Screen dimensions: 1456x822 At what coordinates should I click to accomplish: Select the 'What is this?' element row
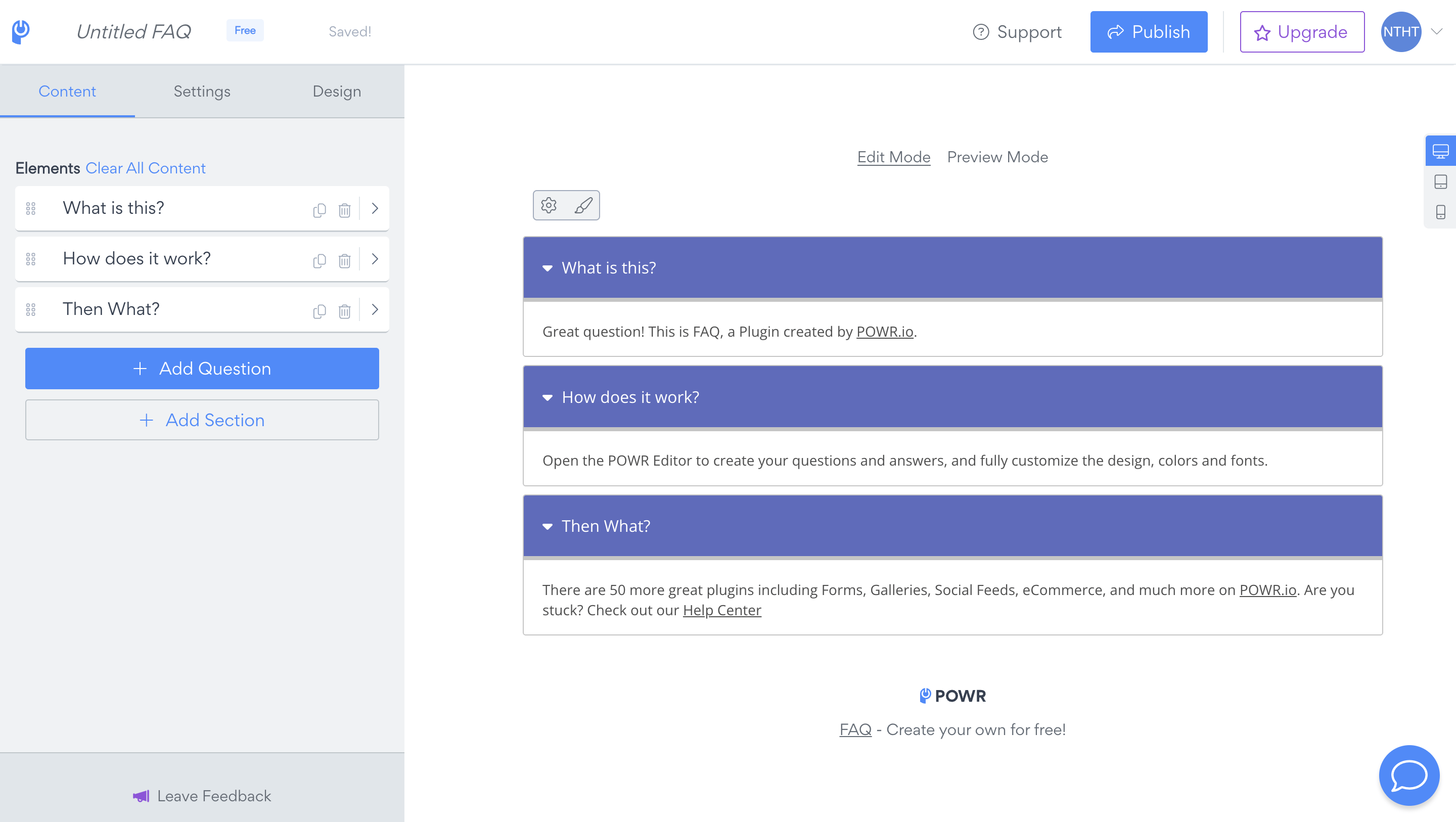pos(202,208)
